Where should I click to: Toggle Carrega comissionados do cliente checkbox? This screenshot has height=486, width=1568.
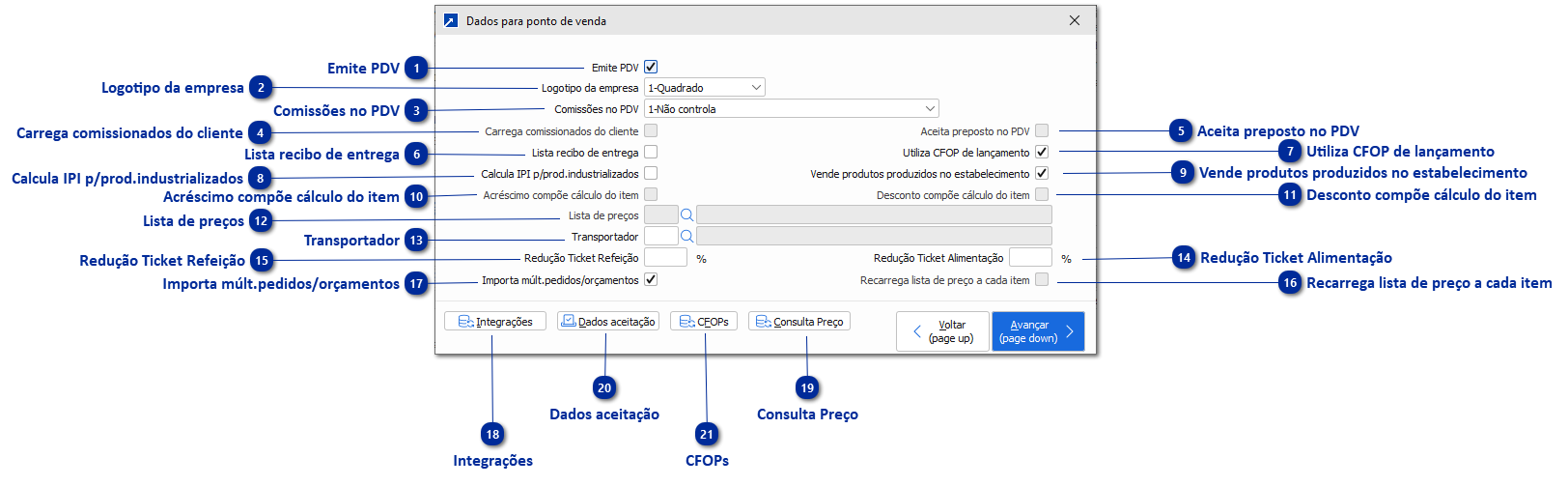[x=651, y=130]
